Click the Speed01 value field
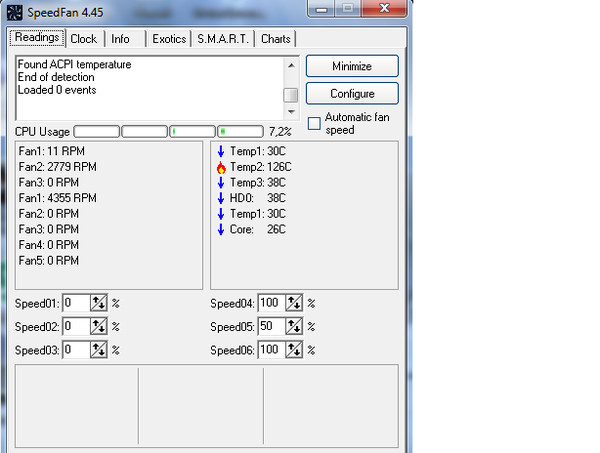This screenshot has height=453, width=600. pyautogui.click(x=77, y=303)
